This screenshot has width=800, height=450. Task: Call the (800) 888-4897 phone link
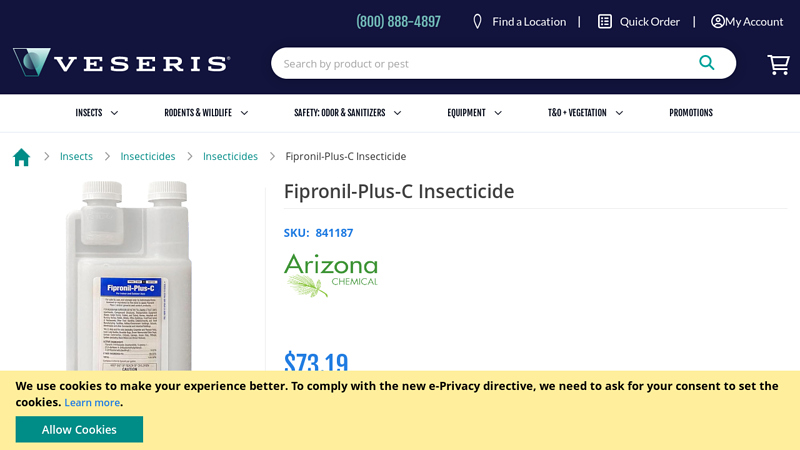tap(398, 21)
